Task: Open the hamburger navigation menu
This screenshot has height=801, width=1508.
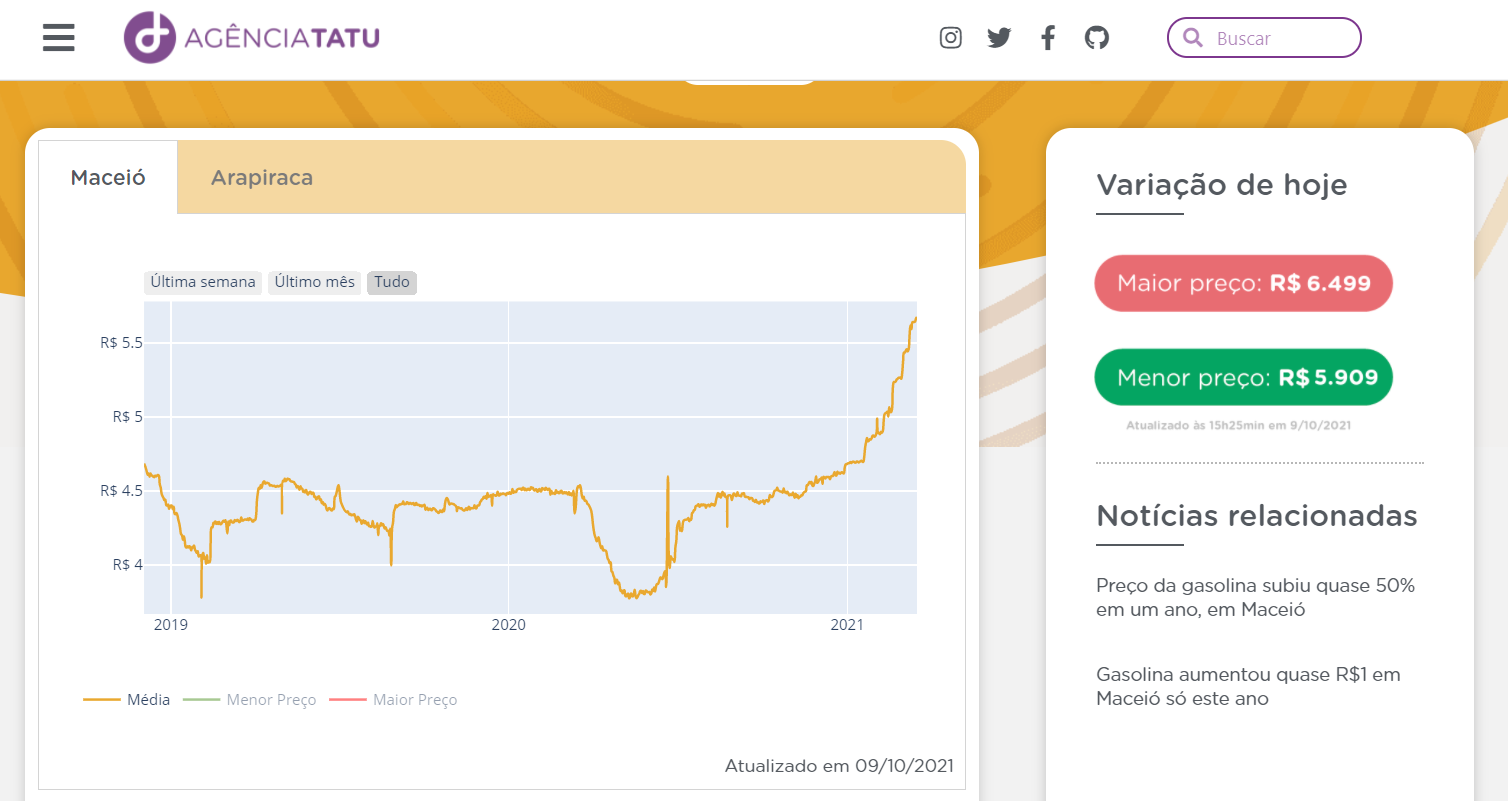Action: pos(59,38)
